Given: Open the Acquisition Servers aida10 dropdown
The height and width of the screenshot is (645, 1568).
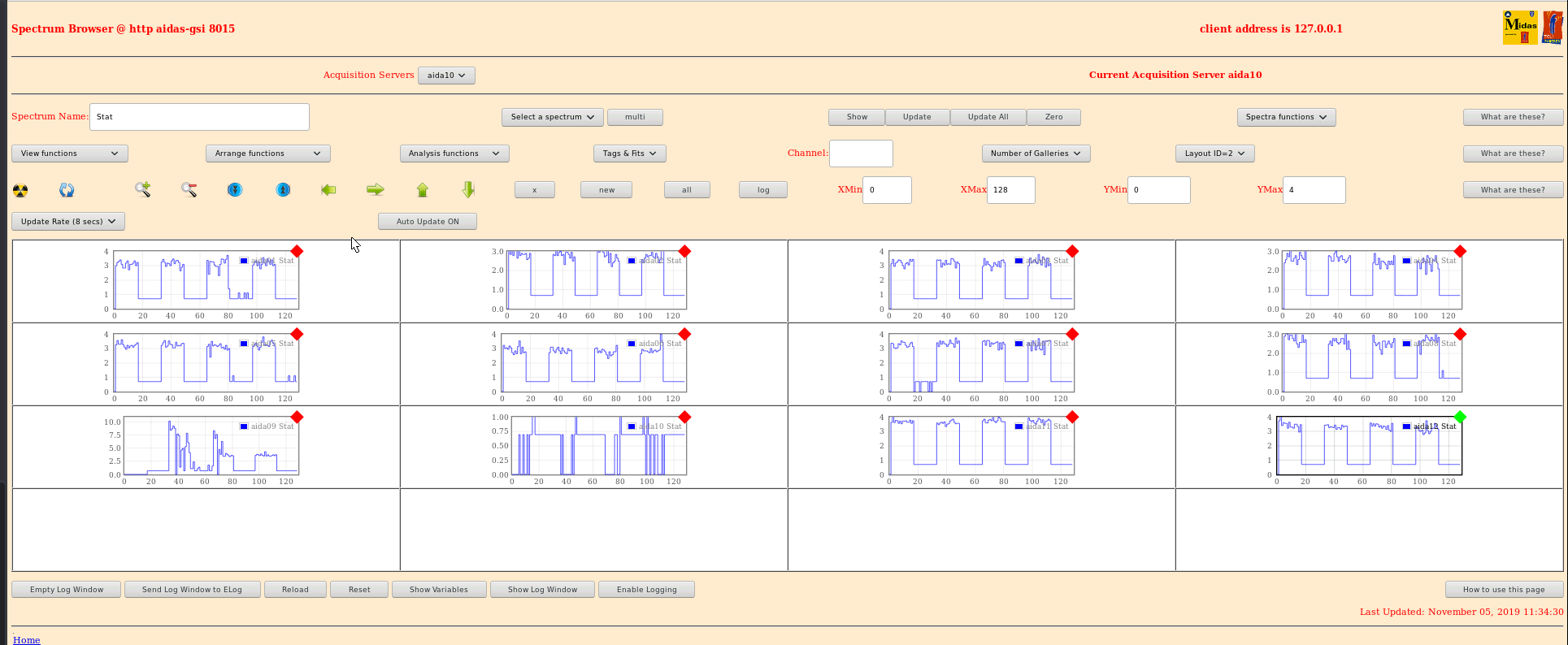Looking at the screenshot, I should (446, 75).
